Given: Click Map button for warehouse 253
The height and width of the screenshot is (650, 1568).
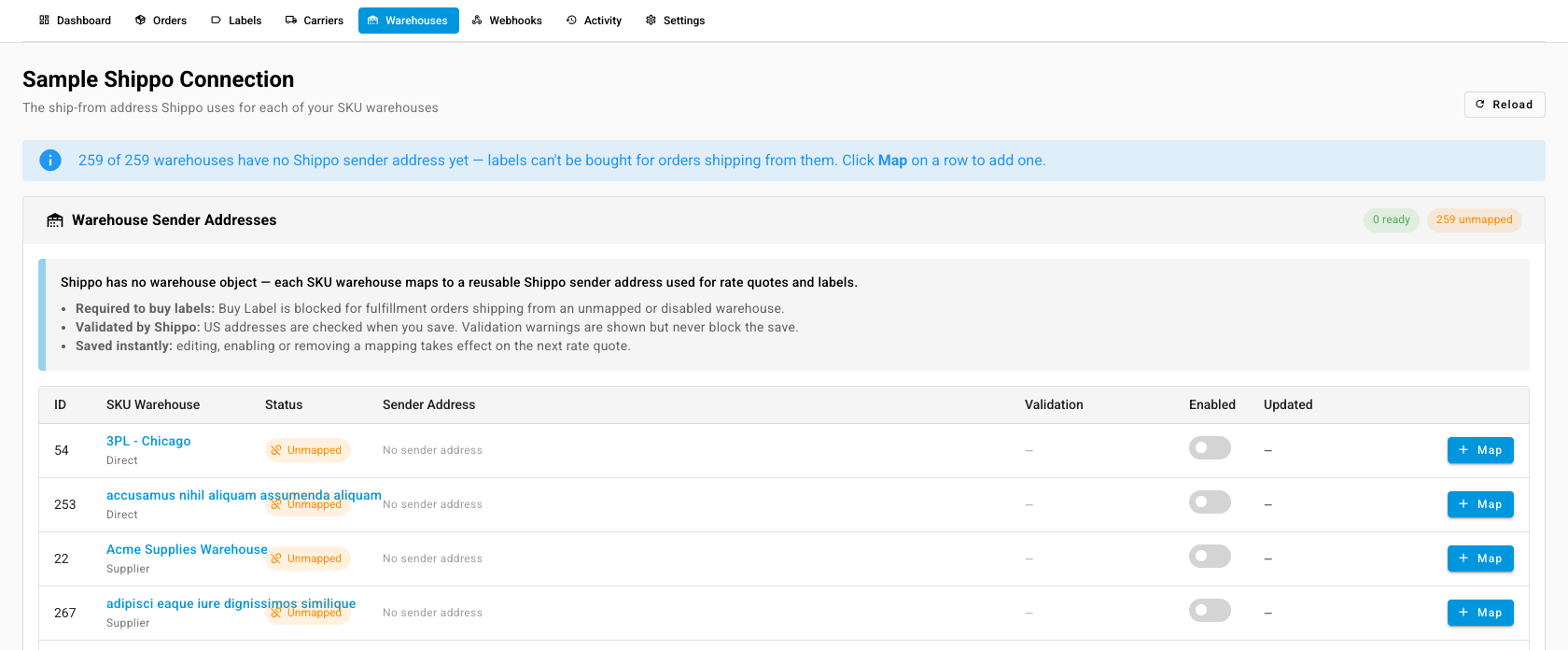Looking at the screenshot, I should coord(1480,504).
